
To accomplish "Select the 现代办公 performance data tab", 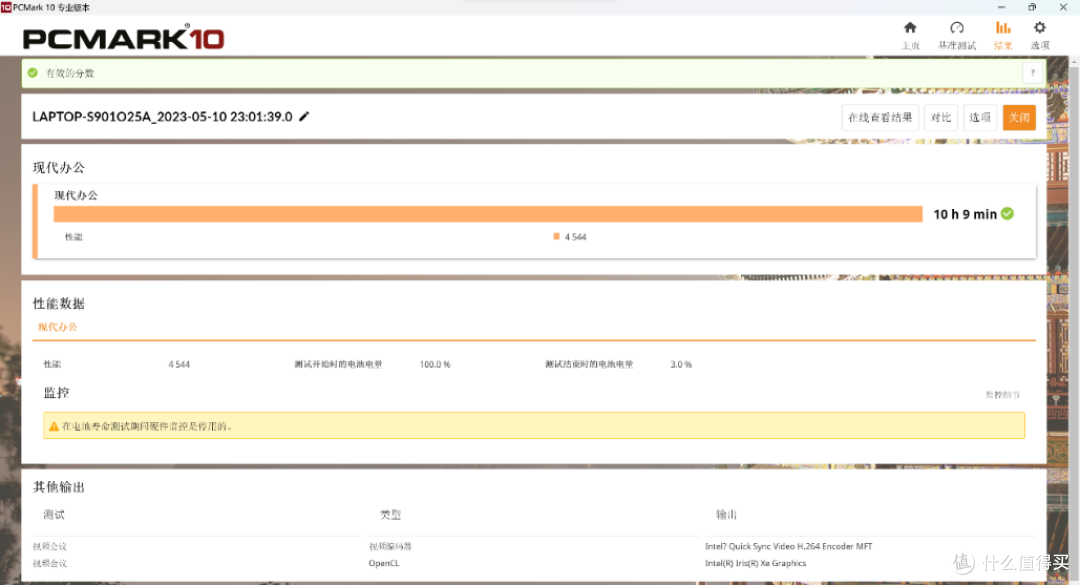I will pos(58,327).
